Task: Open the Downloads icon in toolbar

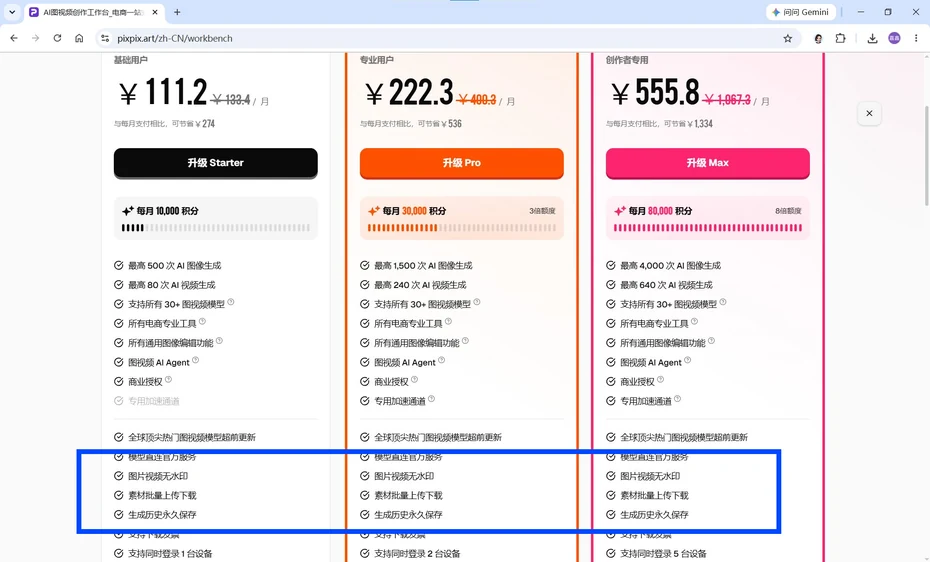Action: 872,38
